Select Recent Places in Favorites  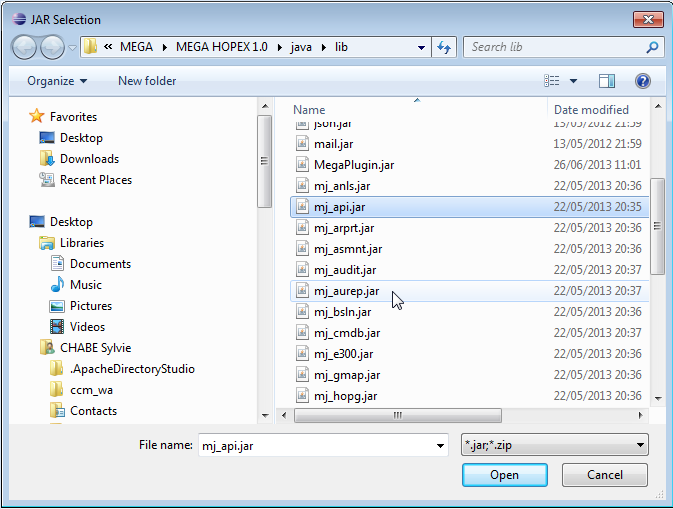point(95,180)
